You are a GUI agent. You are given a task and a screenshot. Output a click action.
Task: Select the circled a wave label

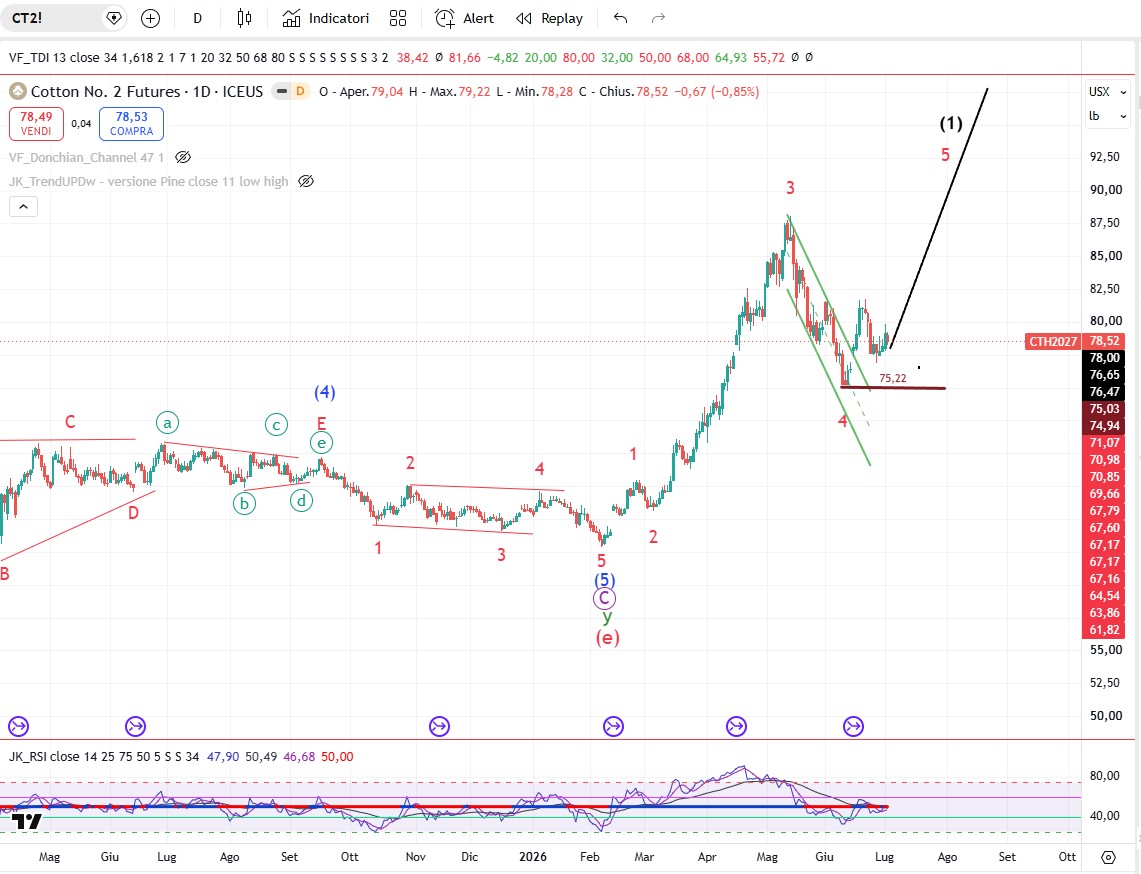coord(167,423)
